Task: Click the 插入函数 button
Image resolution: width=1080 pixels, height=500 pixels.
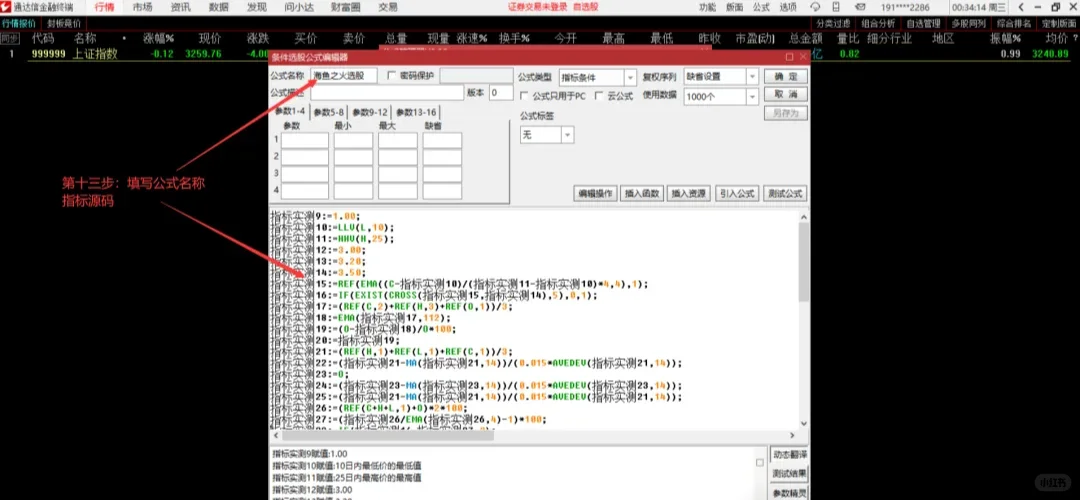Action: pos(642,194)
